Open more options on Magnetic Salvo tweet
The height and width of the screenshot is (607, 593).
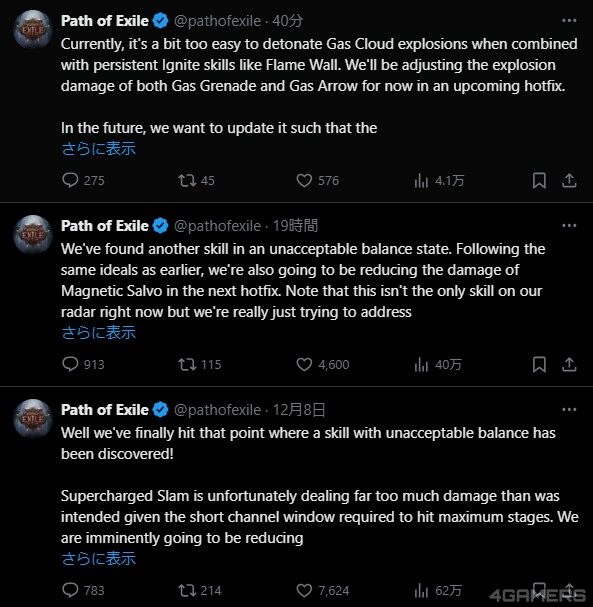click(569, 225)
